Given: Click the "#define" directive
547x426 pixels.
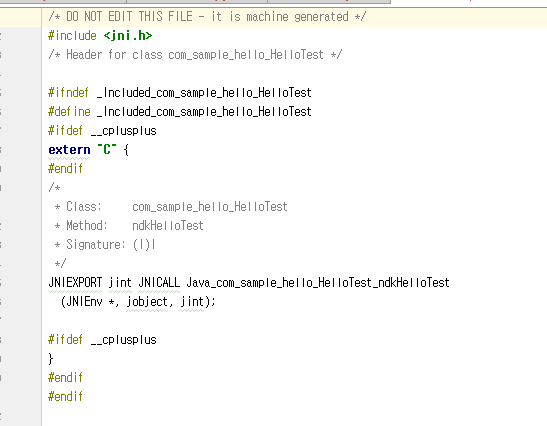Looking at the screenshot, I should pos(69,112).
